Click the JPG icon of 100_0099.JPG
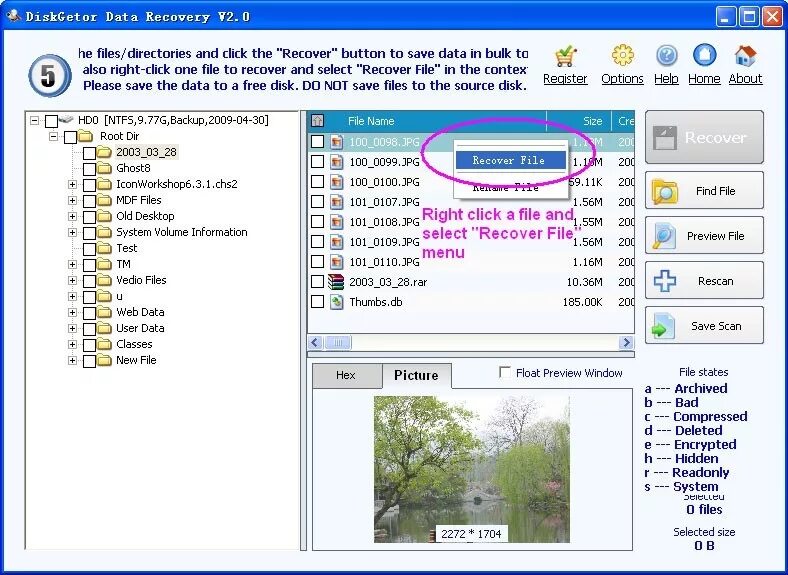 pos(336,162)
